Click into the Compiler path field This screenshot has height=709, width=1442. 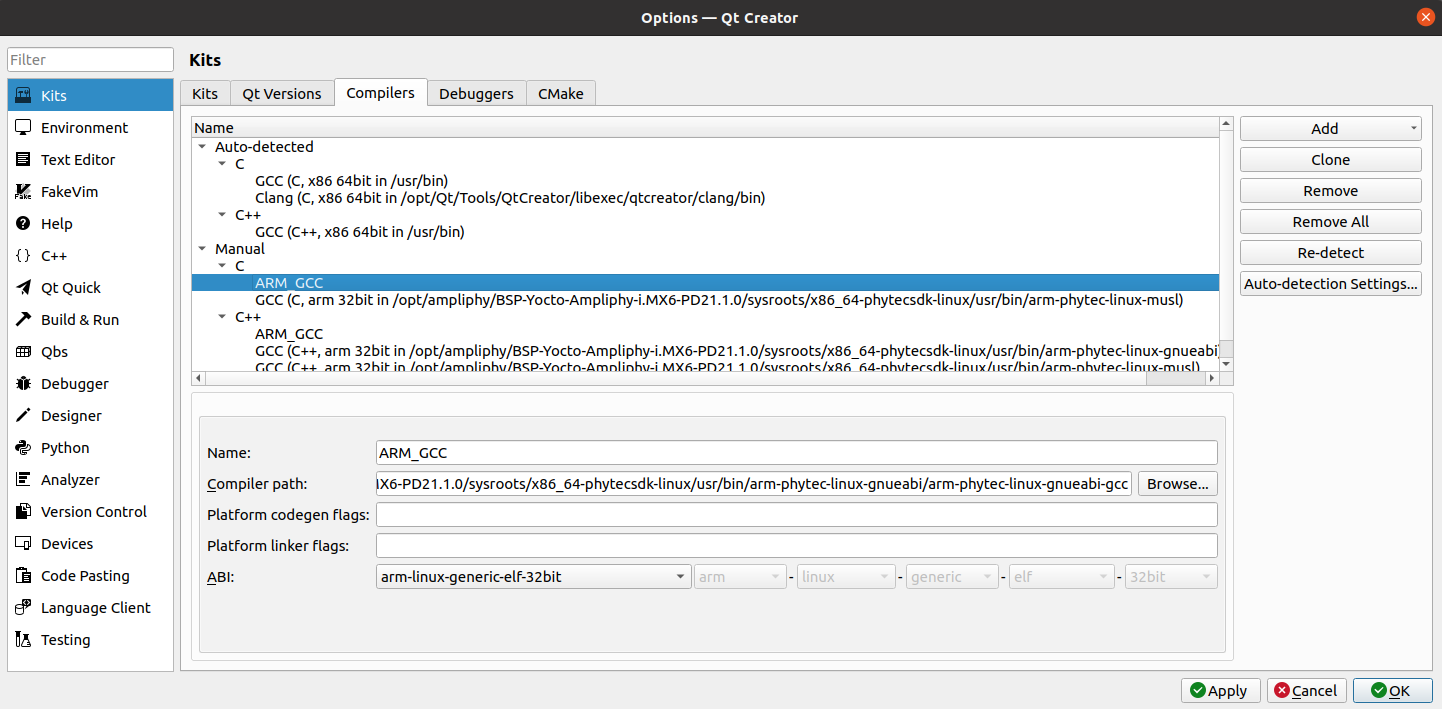pos(754,484)
